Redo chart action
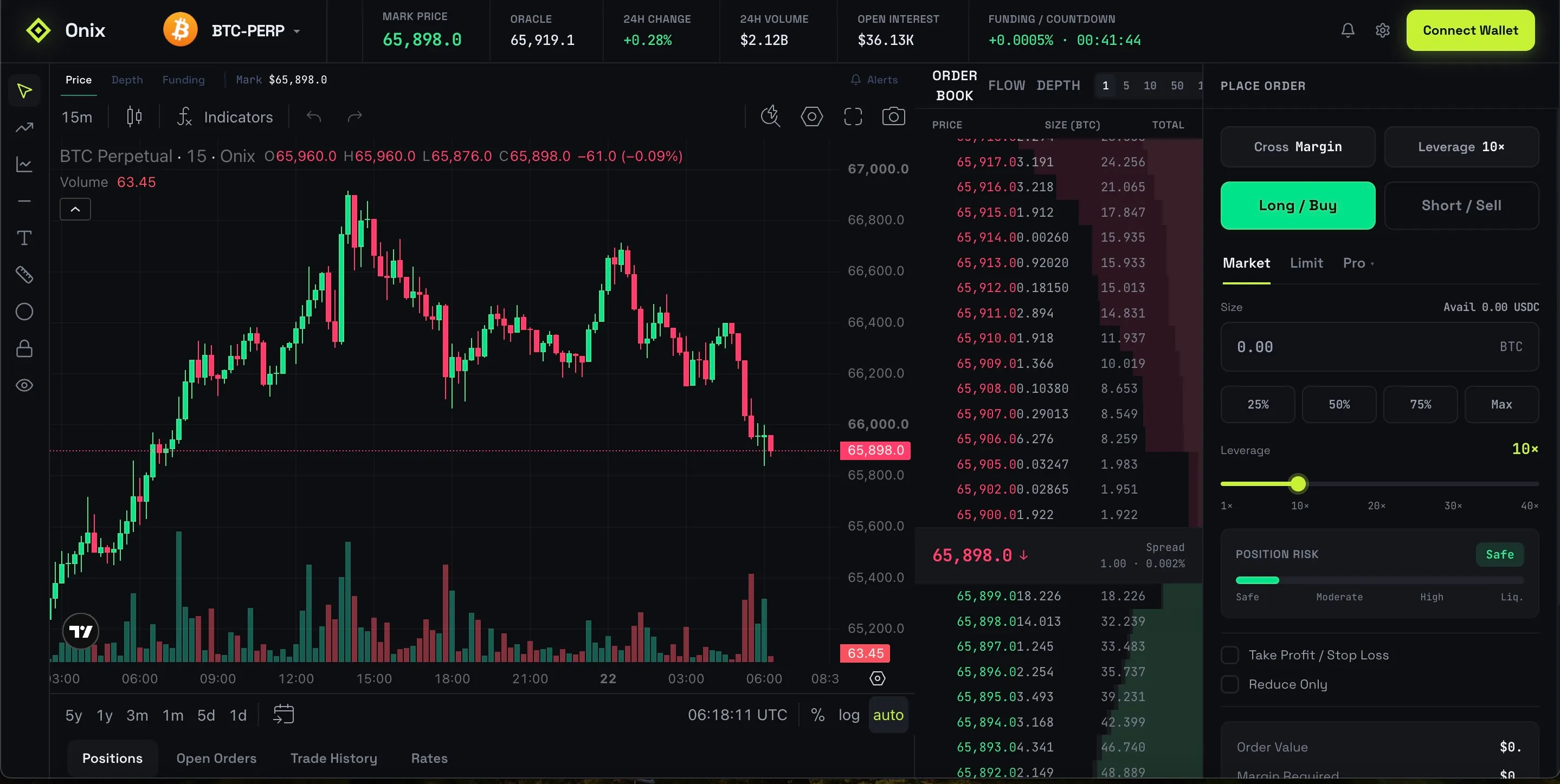 point(355,116)
